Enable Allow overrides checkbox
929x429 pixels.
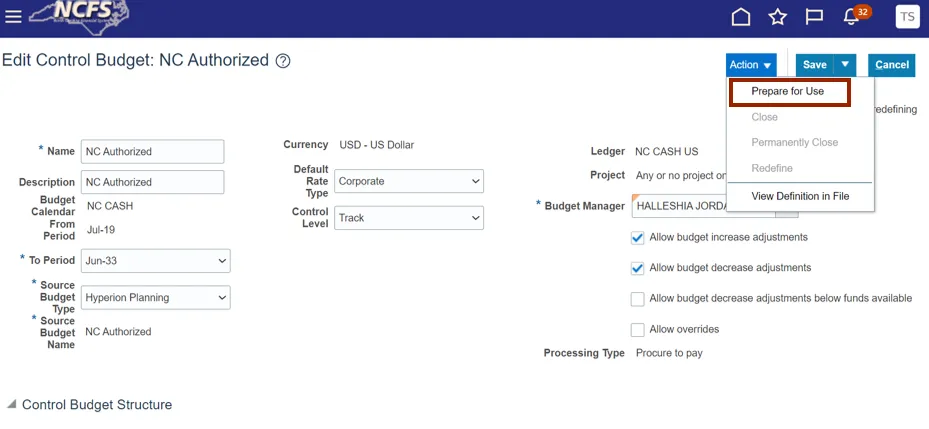[x=638, y=330]
